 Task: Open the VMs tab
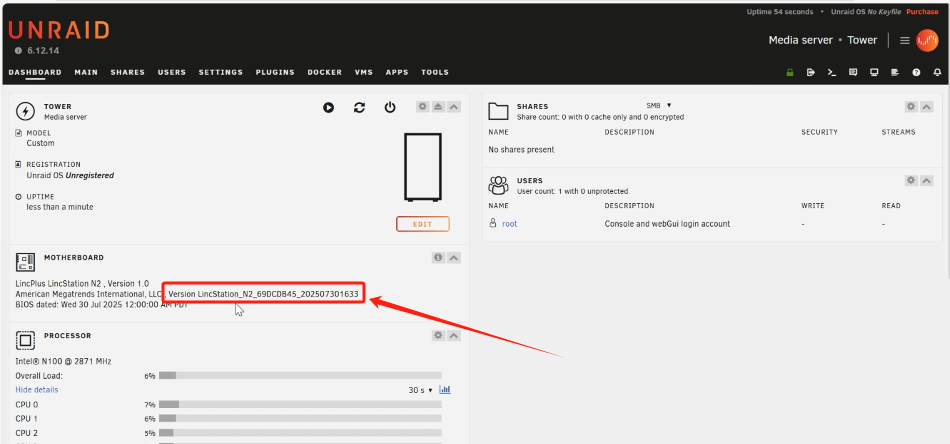tap(364, 72)
